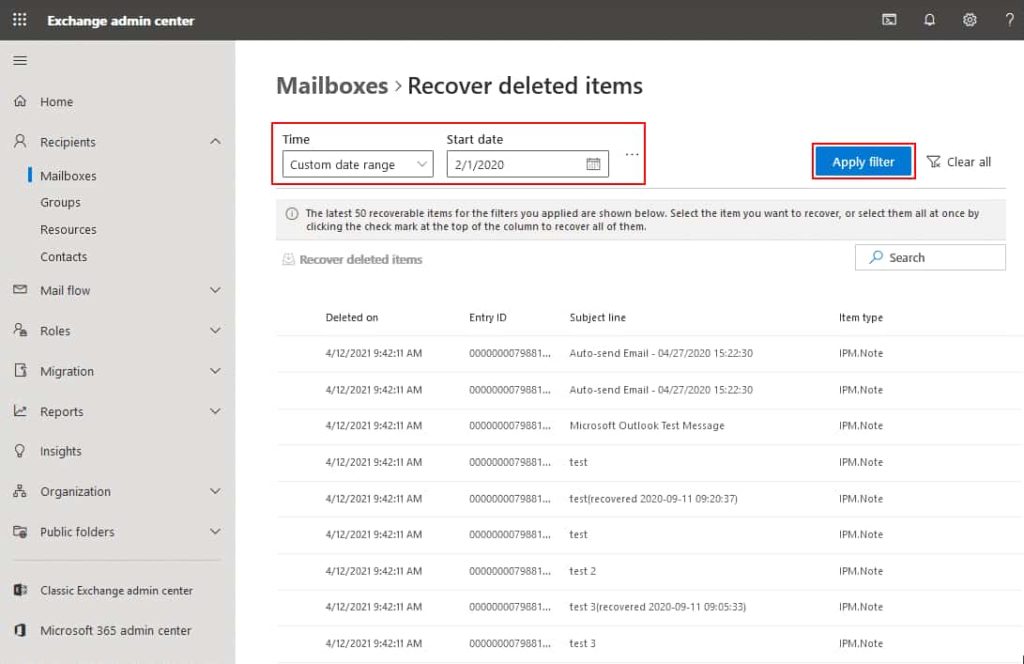Open the Custom date range dropdown
This screenshot has width=1024, height=664.
[x=356, y=163]
